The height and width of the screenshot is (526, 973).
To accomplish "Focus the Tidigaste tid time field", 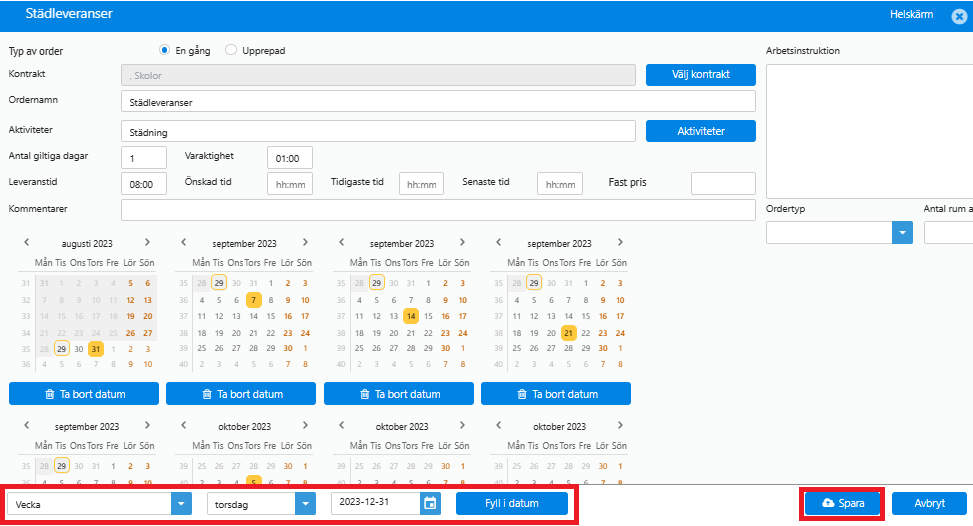I will pos(421,184).
